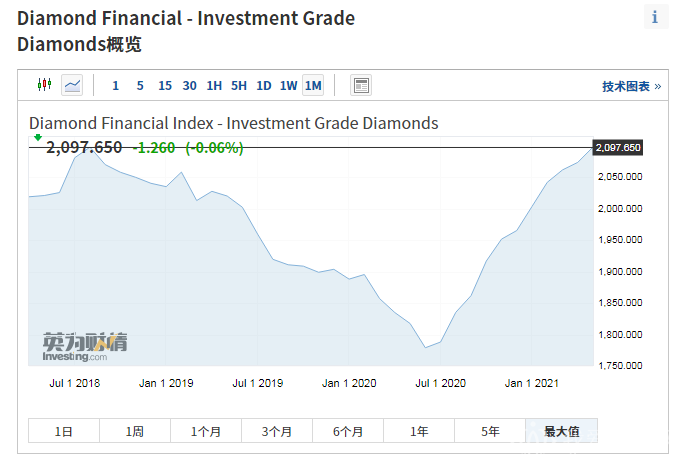Choose the 15-minute interval
Image resolution: width=684 pixels, height=471 pixels.
tap(165, 86)
